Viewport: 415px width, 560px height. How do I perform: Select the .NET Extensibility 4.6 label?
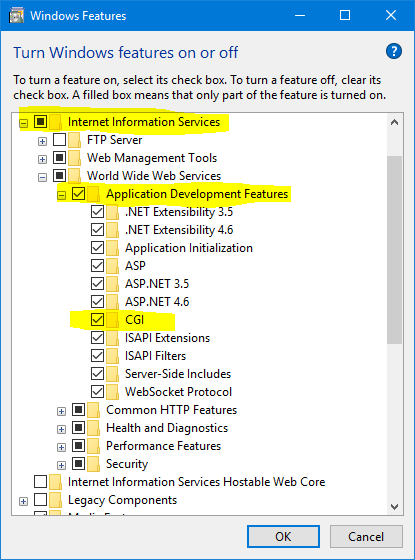point(179,230)
